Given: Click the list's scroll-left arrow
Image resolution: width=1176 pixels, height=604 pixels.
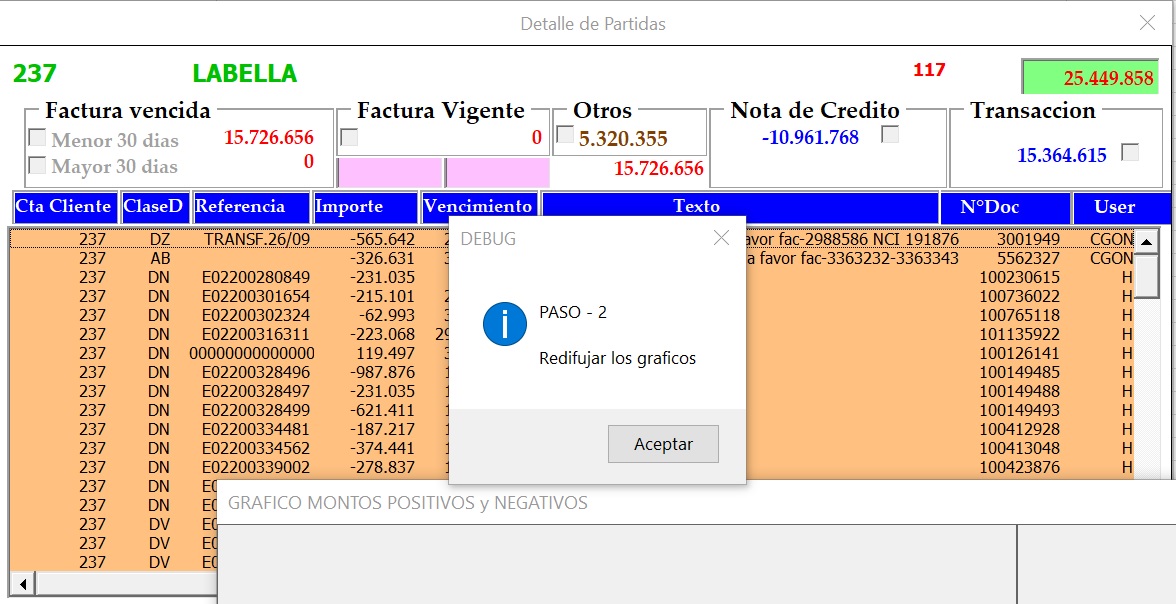Looking at the screenshot, I should pos(23,583).
